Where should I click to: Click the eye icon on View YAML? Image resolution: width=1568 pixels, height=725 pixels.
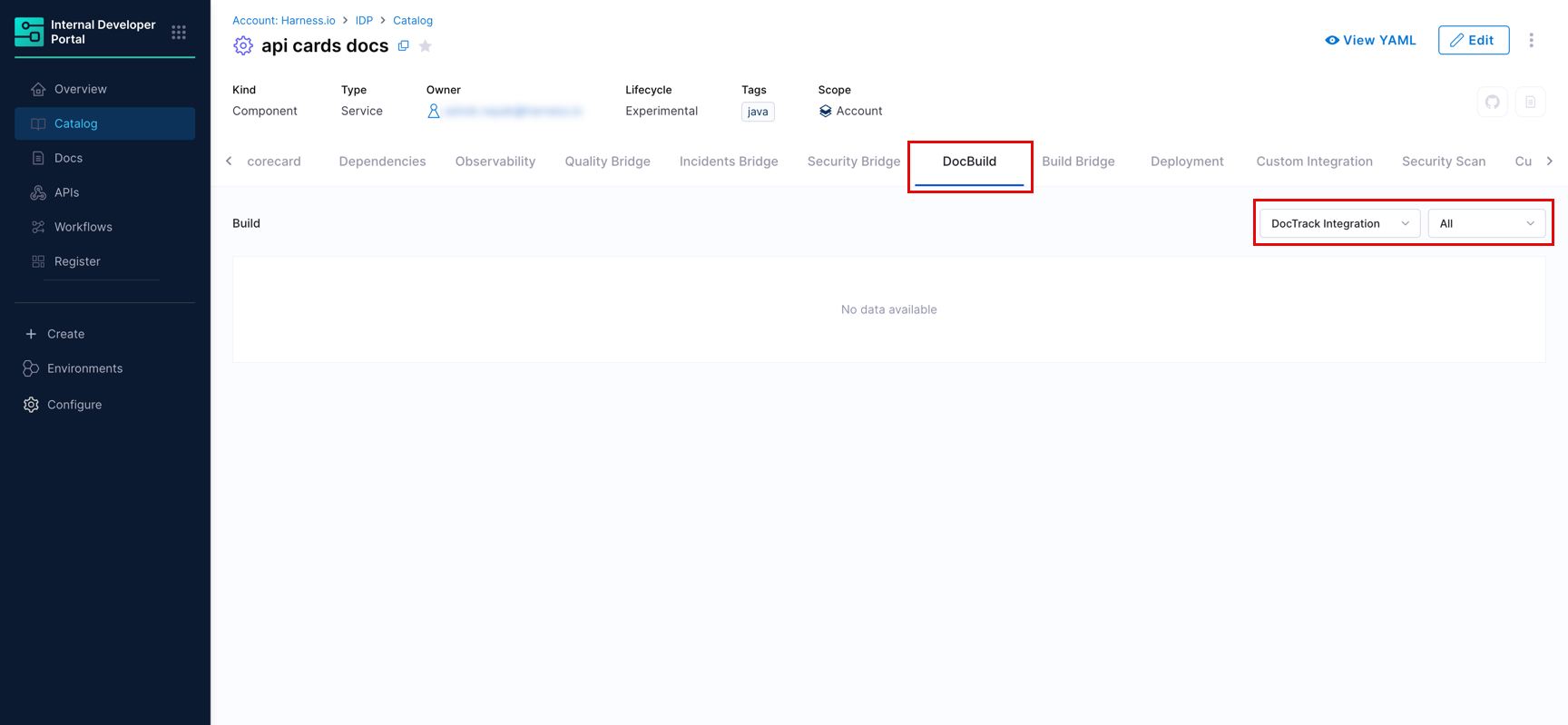[x=1332, y=40]
